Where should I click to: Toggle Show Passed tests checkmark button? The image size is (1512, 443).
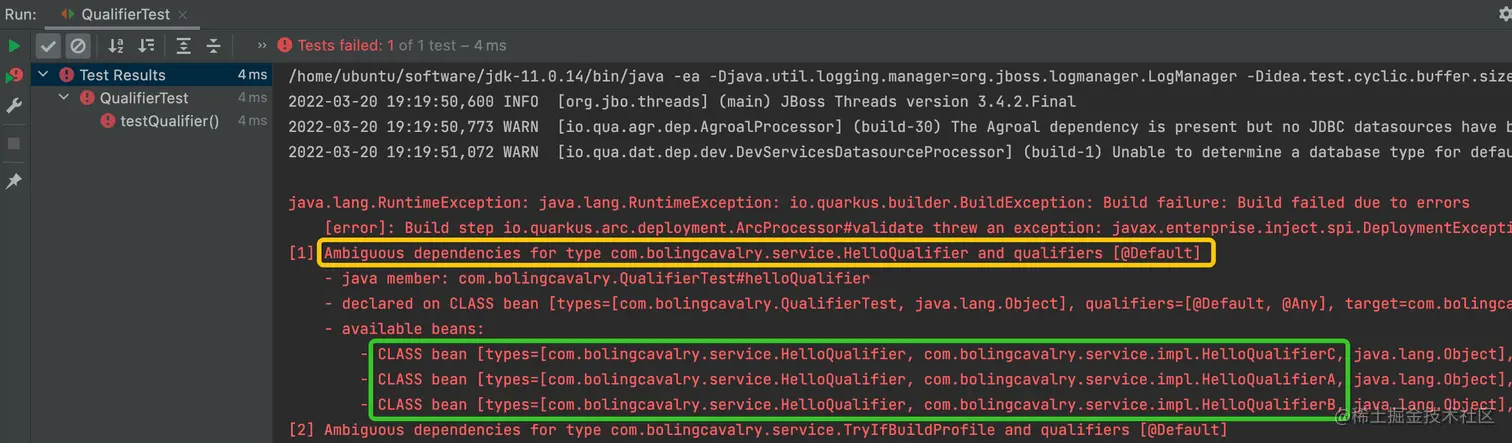[48, 46]
